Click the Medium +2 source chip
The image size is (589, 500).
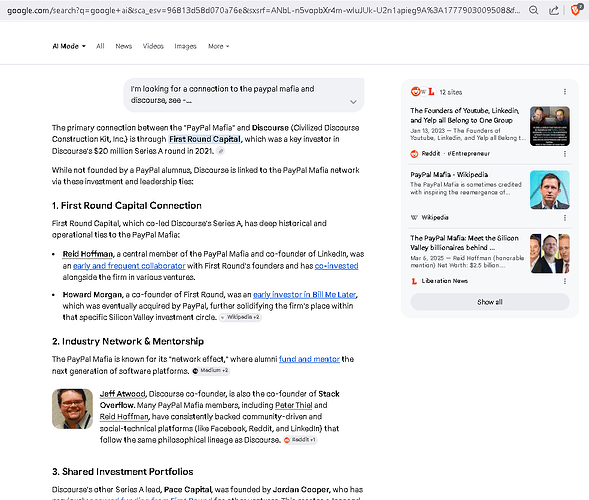click(210, 371)
